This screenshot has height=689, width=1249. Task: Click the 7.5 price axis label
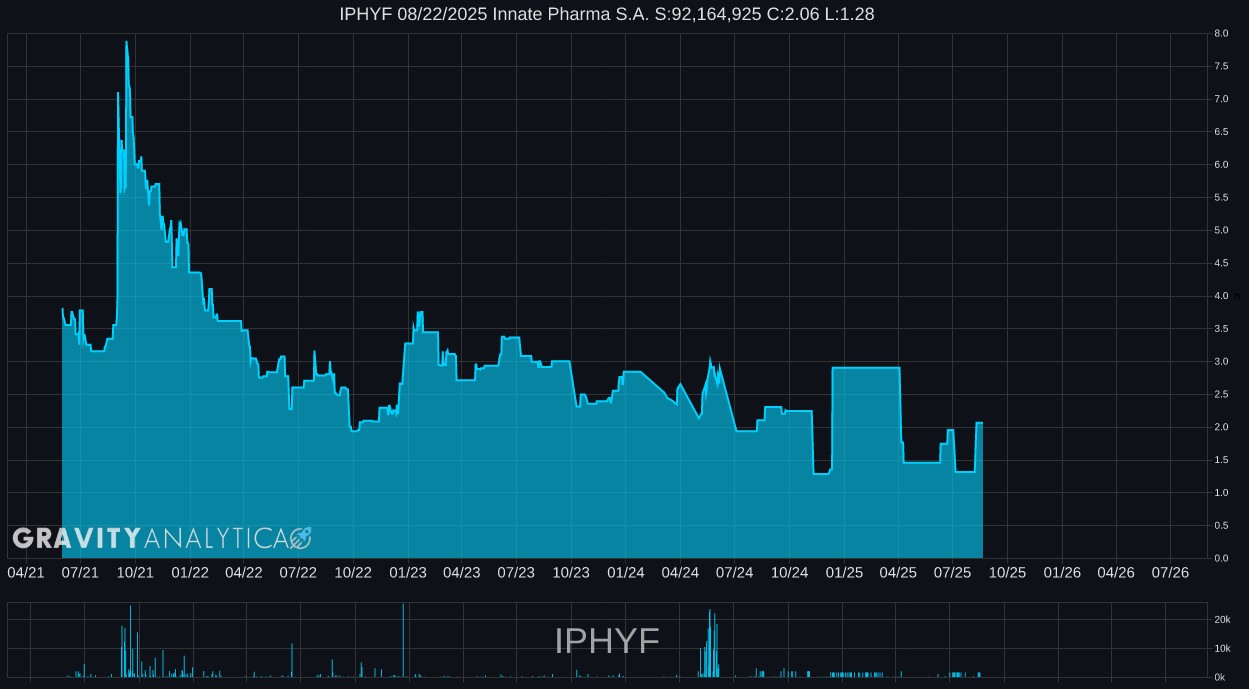pos(1221,66)
